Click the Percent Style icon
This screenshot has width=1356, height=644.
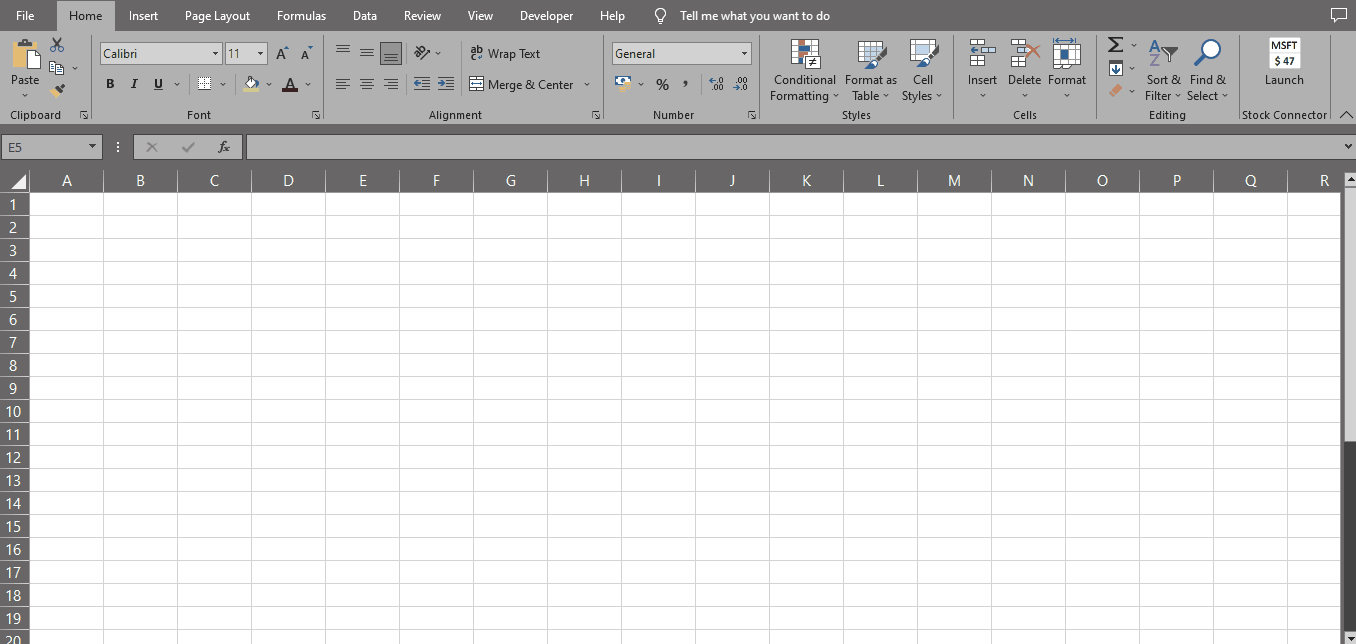click(662, 84)
